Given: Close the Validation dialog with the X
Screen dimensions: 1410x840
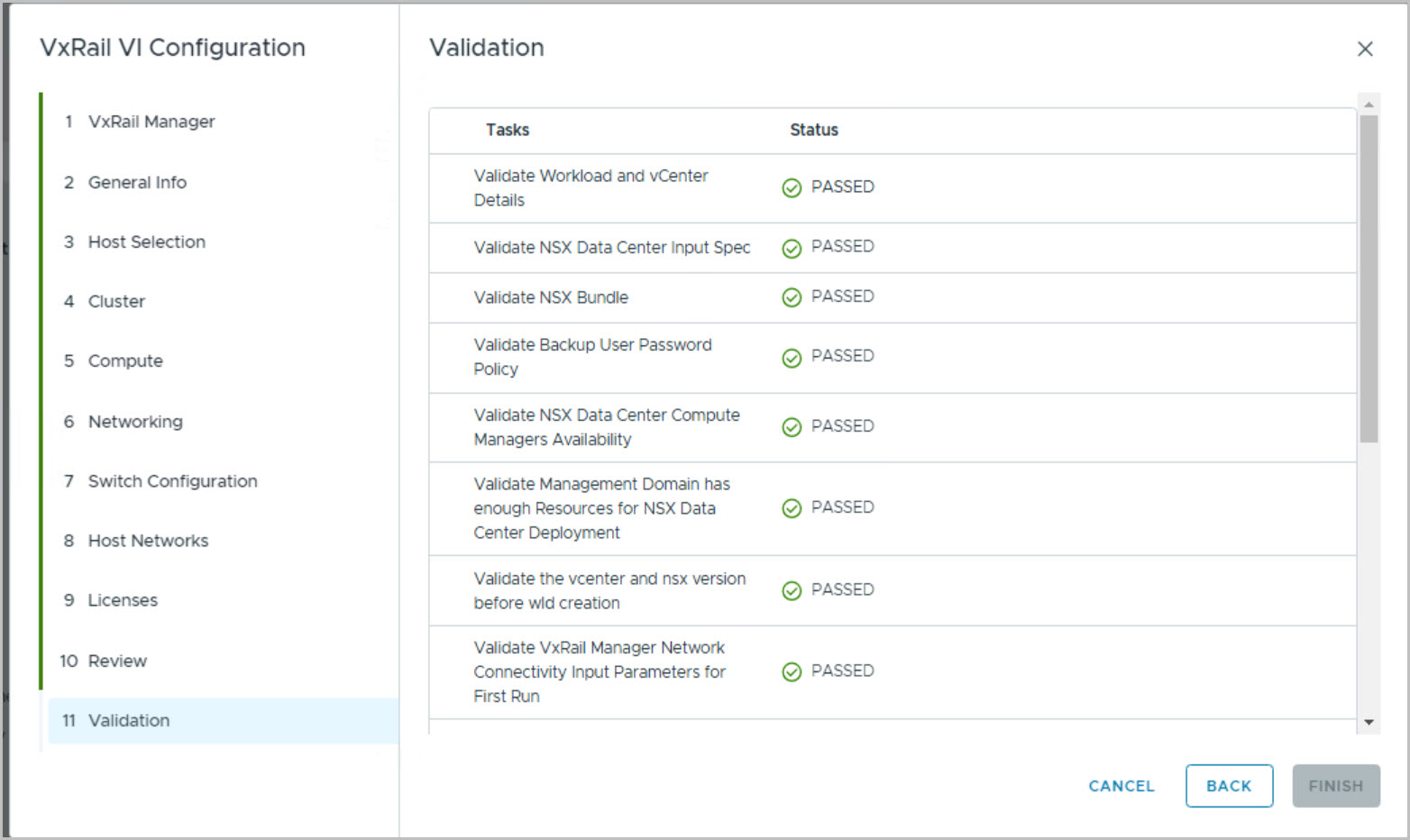Looking at the screenshot, I should pos(1365,49).
